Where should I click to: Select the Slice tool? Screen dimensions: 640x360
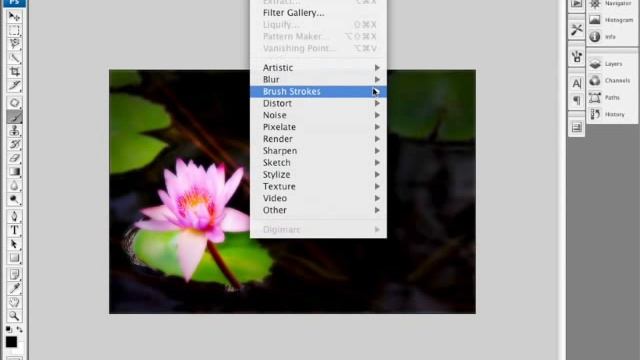tap(14, 86)
